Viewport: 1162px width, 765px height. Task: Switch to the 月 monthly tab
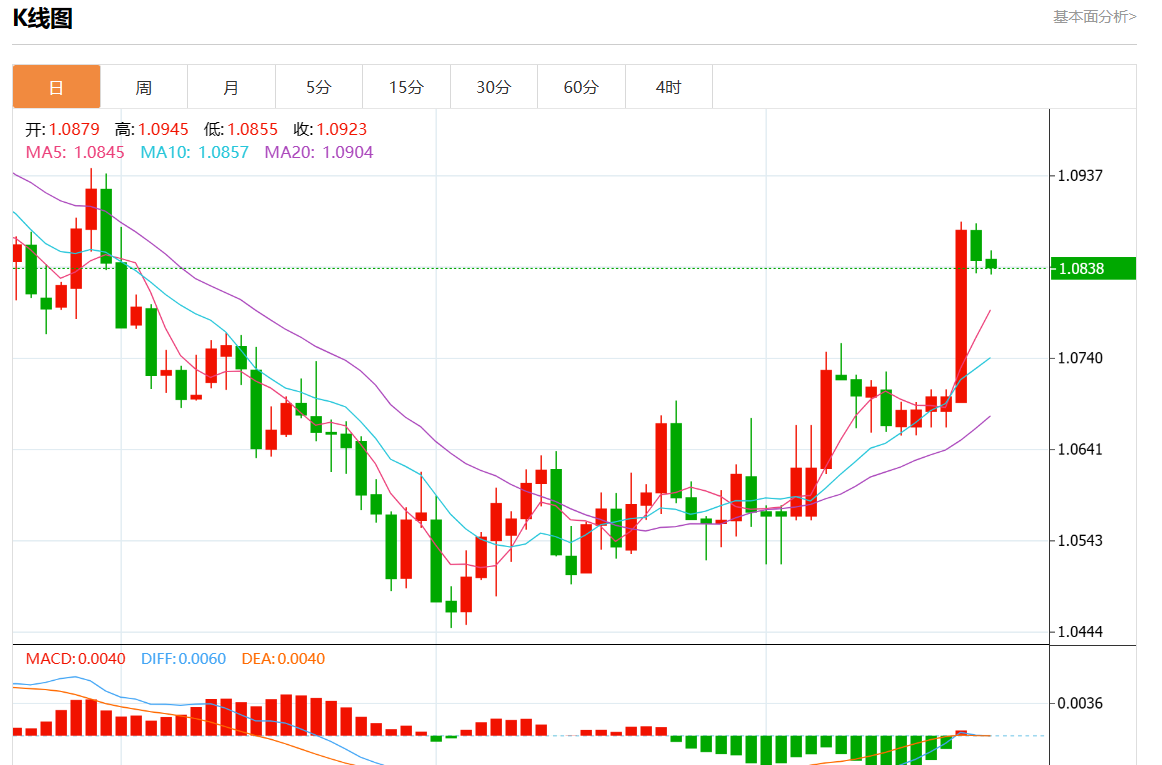pyautogui.click(x=231, y=87)
